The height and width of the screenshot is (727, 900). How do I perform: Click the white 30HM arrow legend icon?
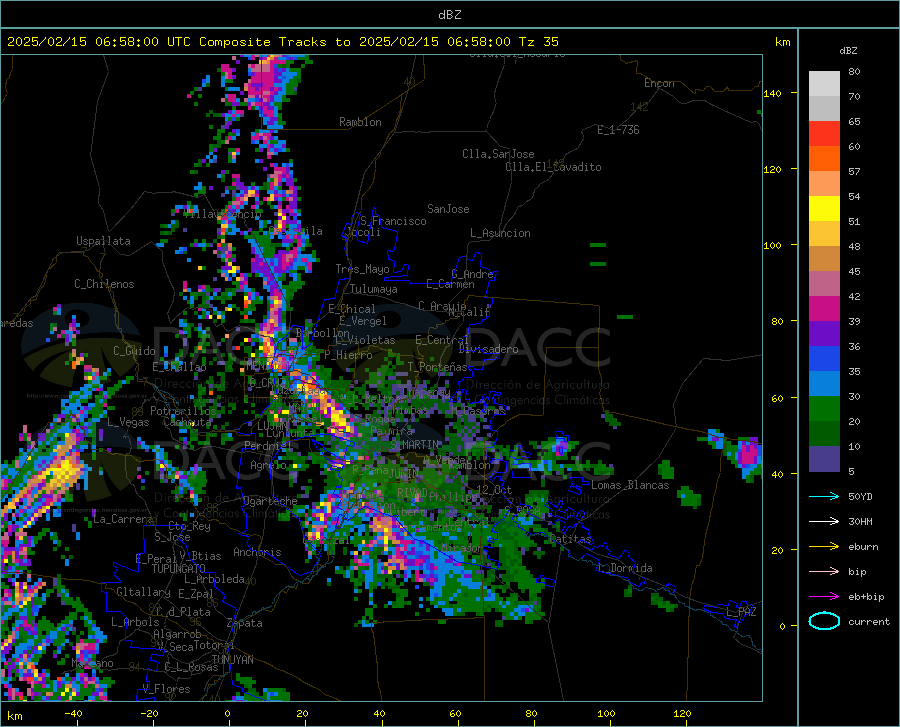point(824,522)
